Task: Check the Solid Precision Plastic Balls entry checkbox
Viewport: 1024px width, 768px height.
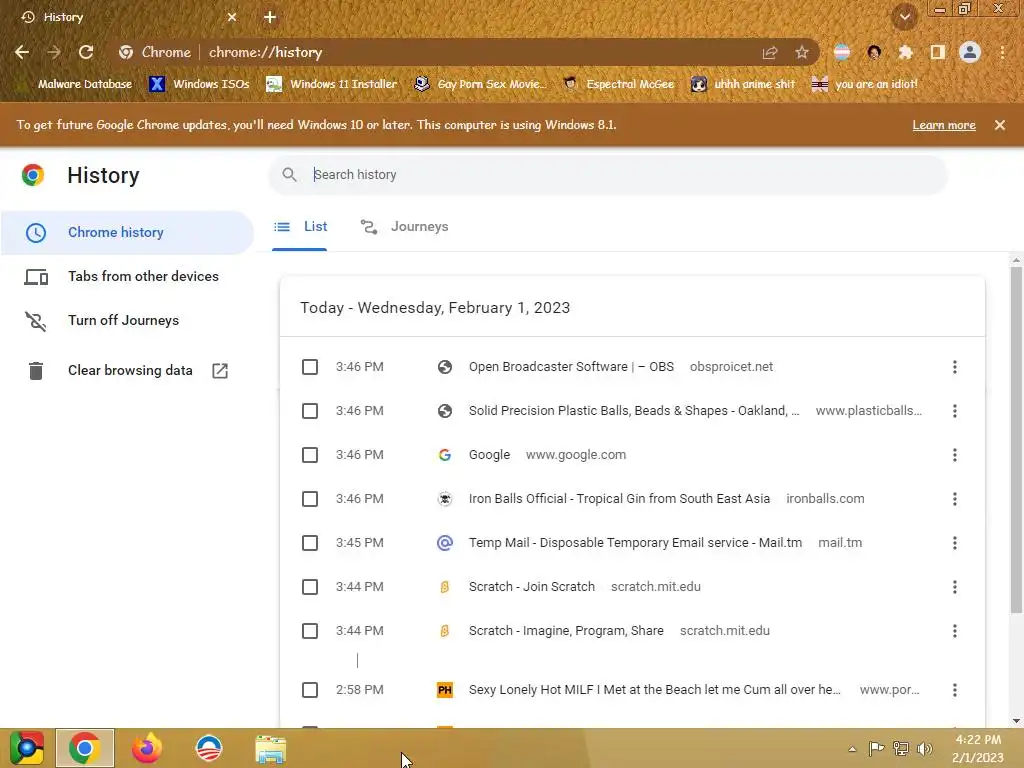Action: [x=310, y=411]
